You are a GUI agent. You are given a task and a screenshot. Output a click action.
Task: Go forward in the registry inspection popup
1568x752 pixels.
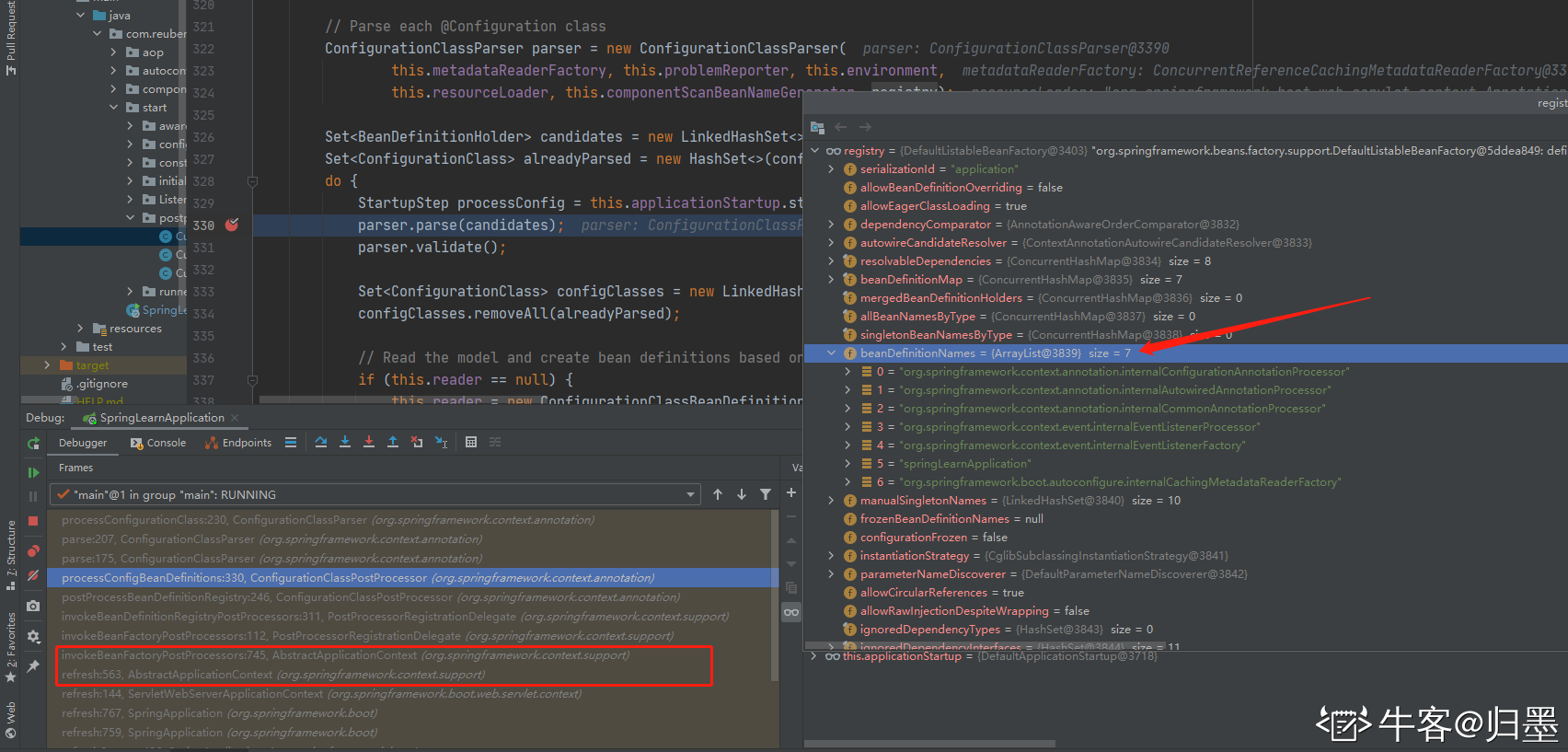pyautogui.click(x=865, y=127)
